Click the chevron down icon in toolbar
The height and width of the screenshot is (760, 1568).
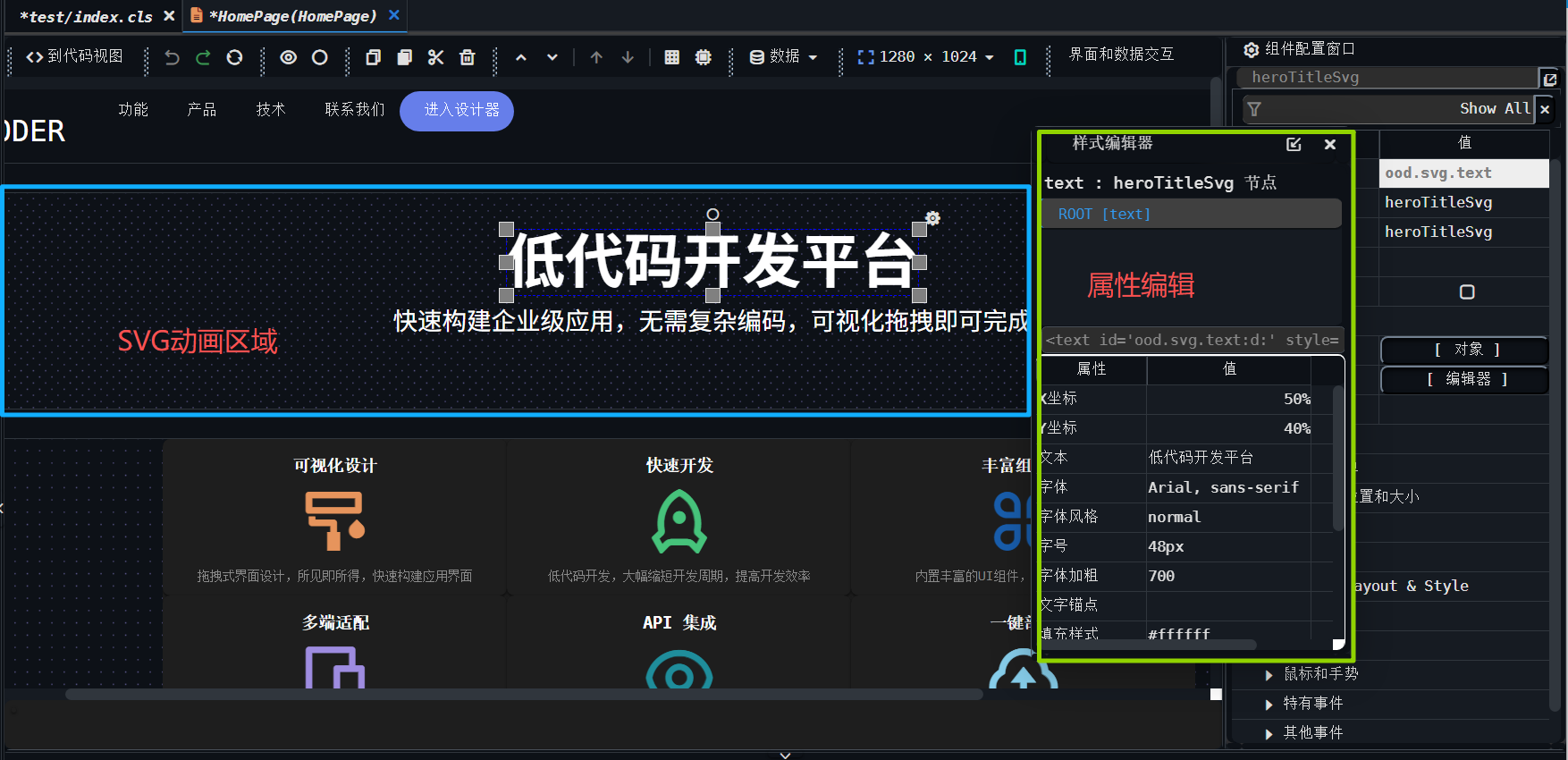pos(552,57)
